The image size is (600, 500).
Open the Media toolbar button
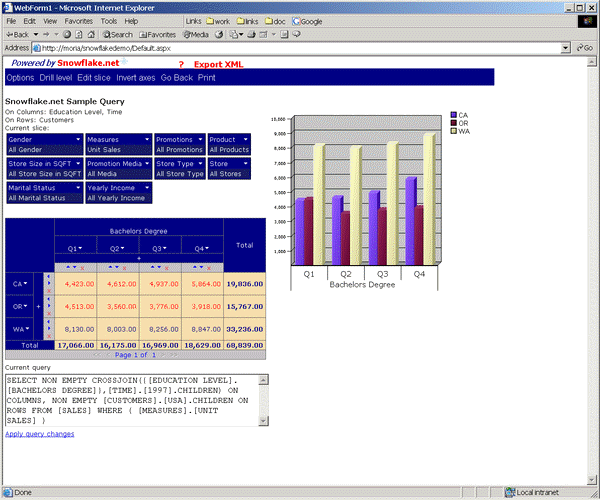(196, 34)
